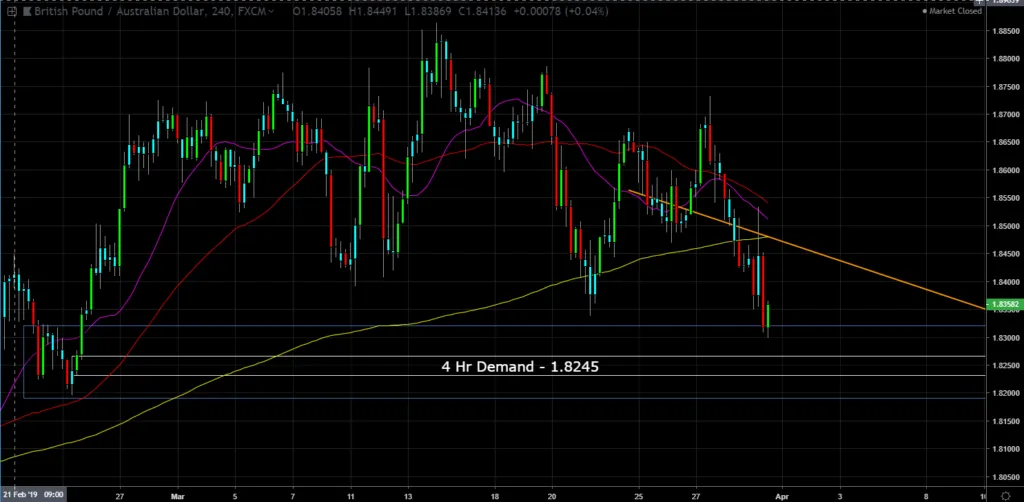Click price level 1.82000 on price scale
Viewport: 1024px width, 502px height.
(1005, 394)
